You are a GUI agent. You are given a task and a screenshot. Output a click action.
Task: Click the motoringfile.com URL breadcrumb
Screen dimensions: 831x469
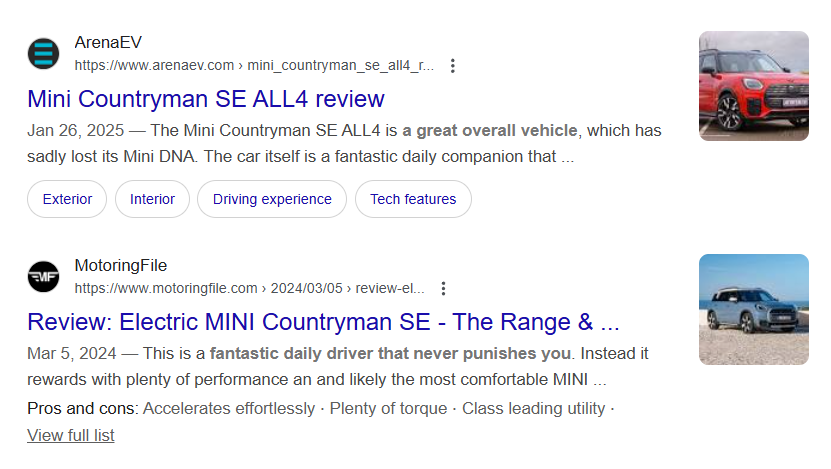249,288
